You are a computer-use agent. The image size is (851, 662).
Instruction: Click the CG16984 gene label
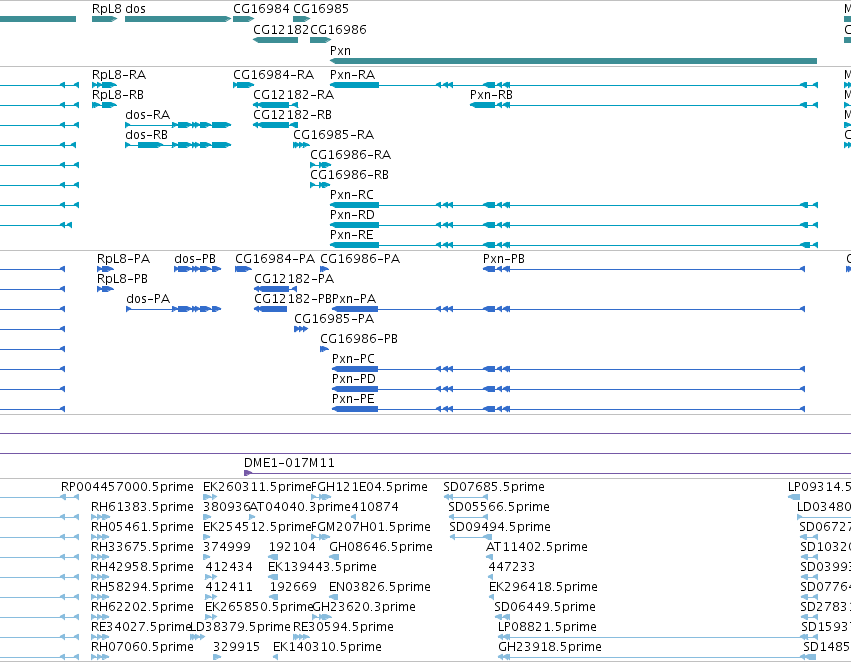(x=261, y=9)
